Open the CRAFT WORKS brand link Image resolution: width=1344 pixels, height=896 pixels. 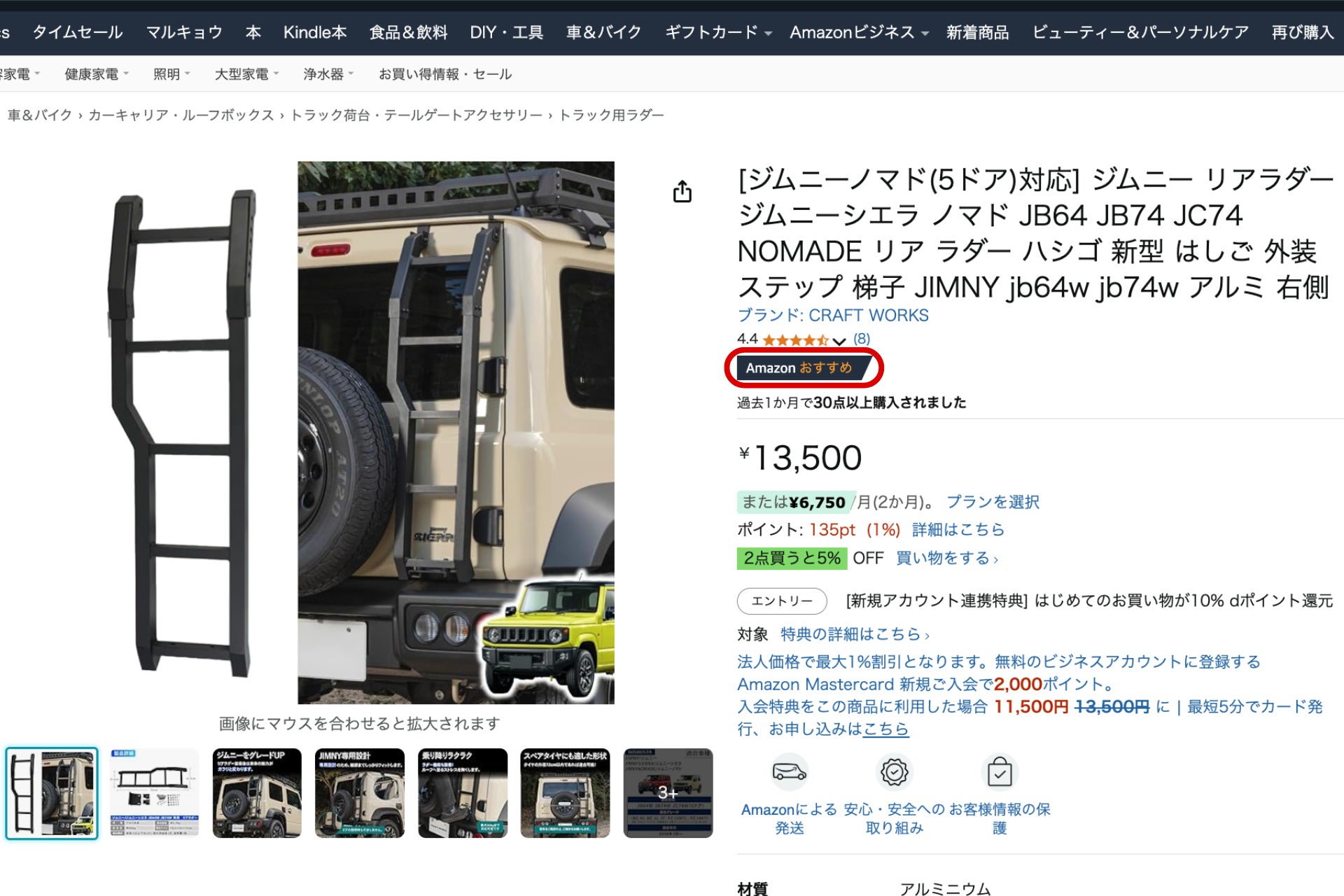[833, 316]
